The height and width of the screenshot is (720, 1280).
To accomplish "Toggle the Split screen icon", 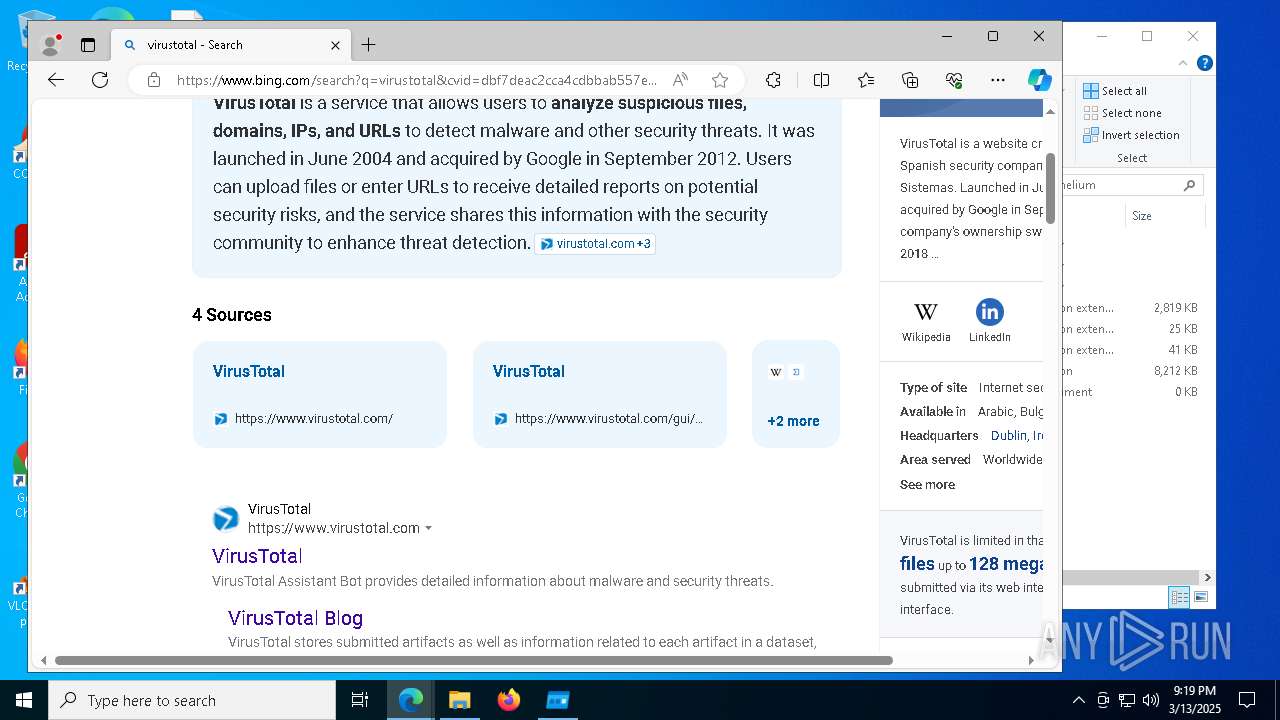I will click(821, 80).
